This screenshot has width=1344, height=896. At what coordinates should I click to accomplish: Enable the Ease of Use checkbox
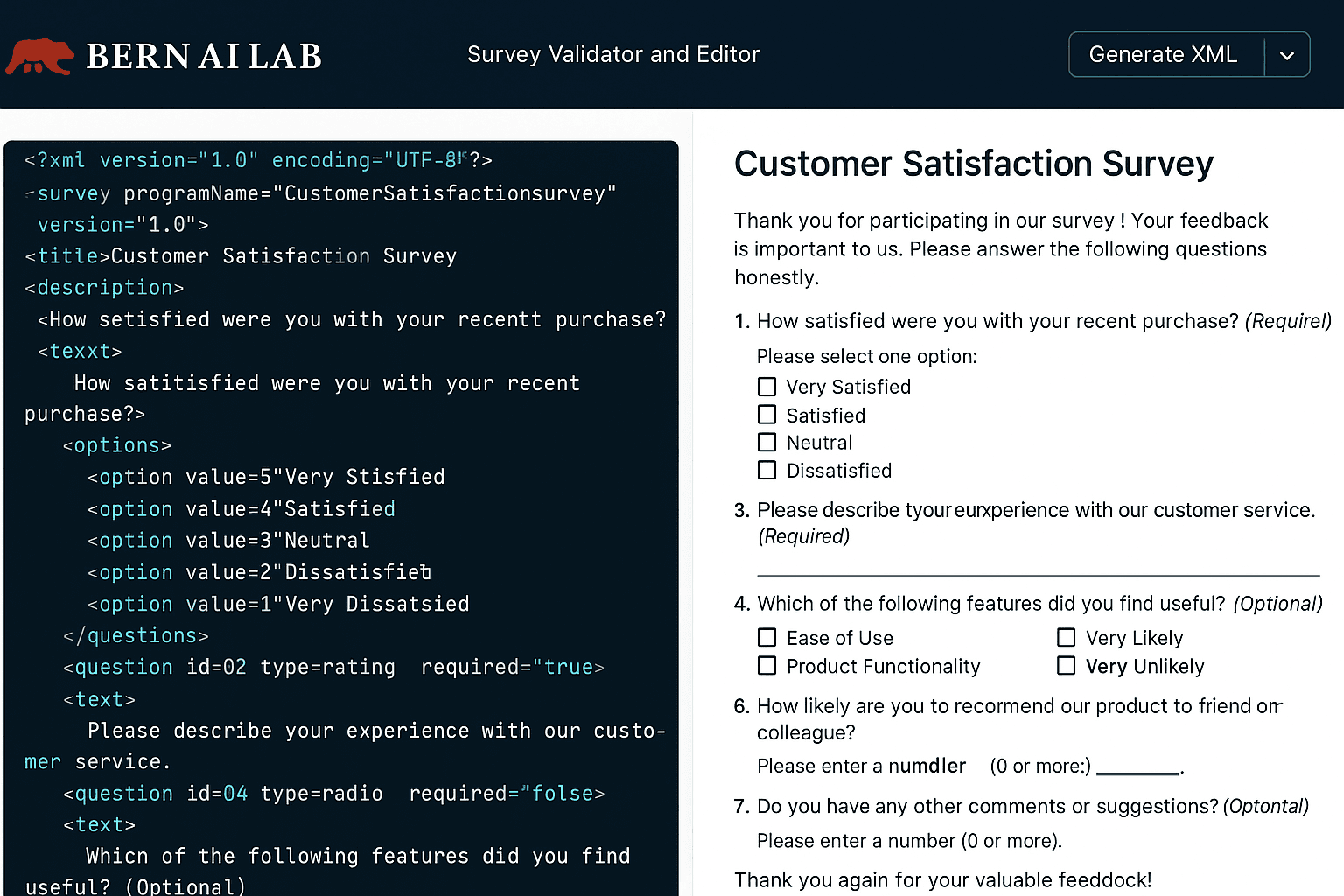pyautogui.click(x=767, y=638)
